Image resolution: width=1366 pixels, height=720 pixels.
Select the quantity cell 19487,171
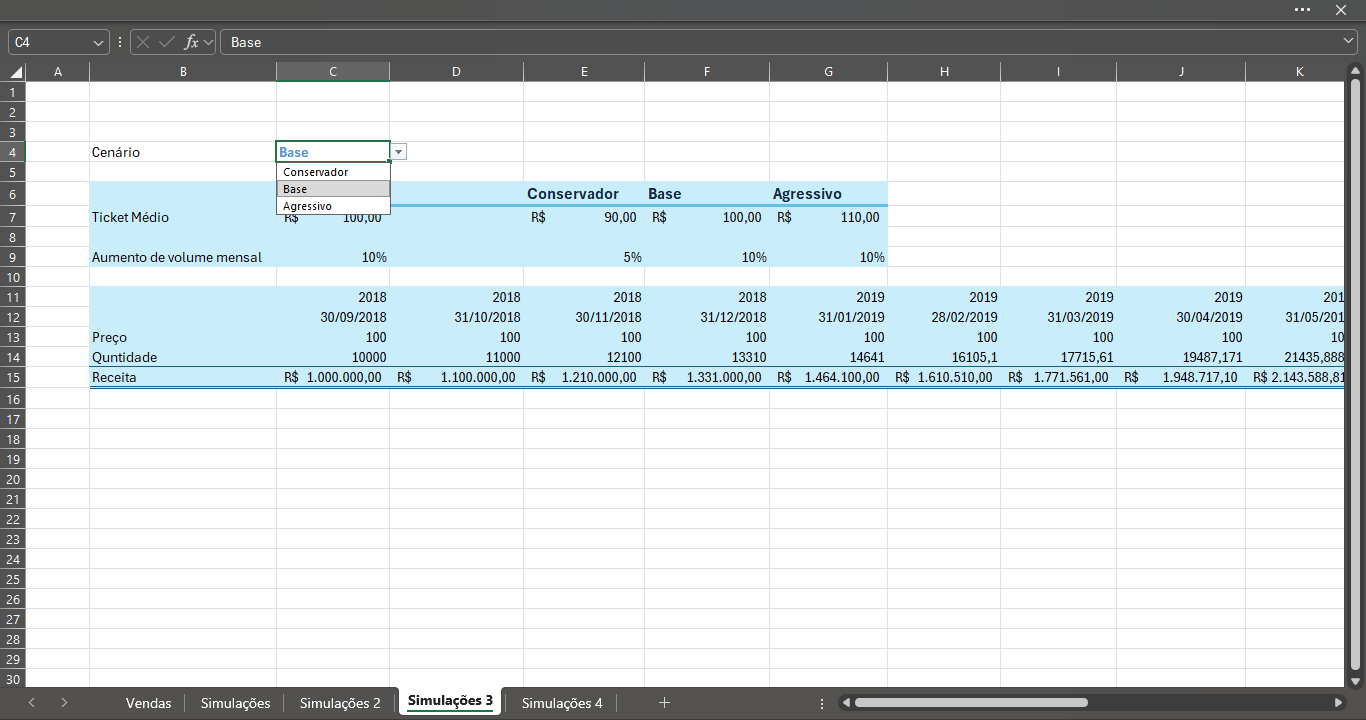[x=1181, y=357]
